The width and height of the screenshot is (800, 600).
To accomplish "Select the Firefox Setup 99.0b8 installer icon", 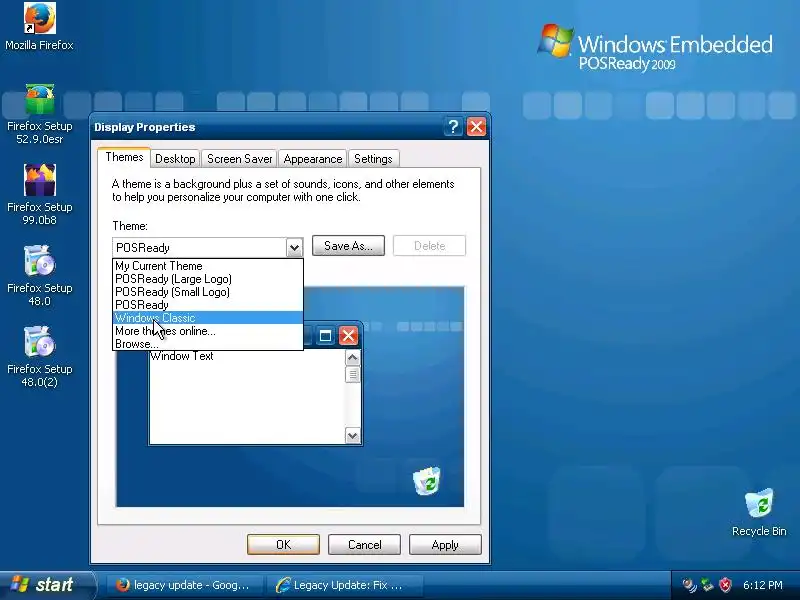I will pos(39,195).
